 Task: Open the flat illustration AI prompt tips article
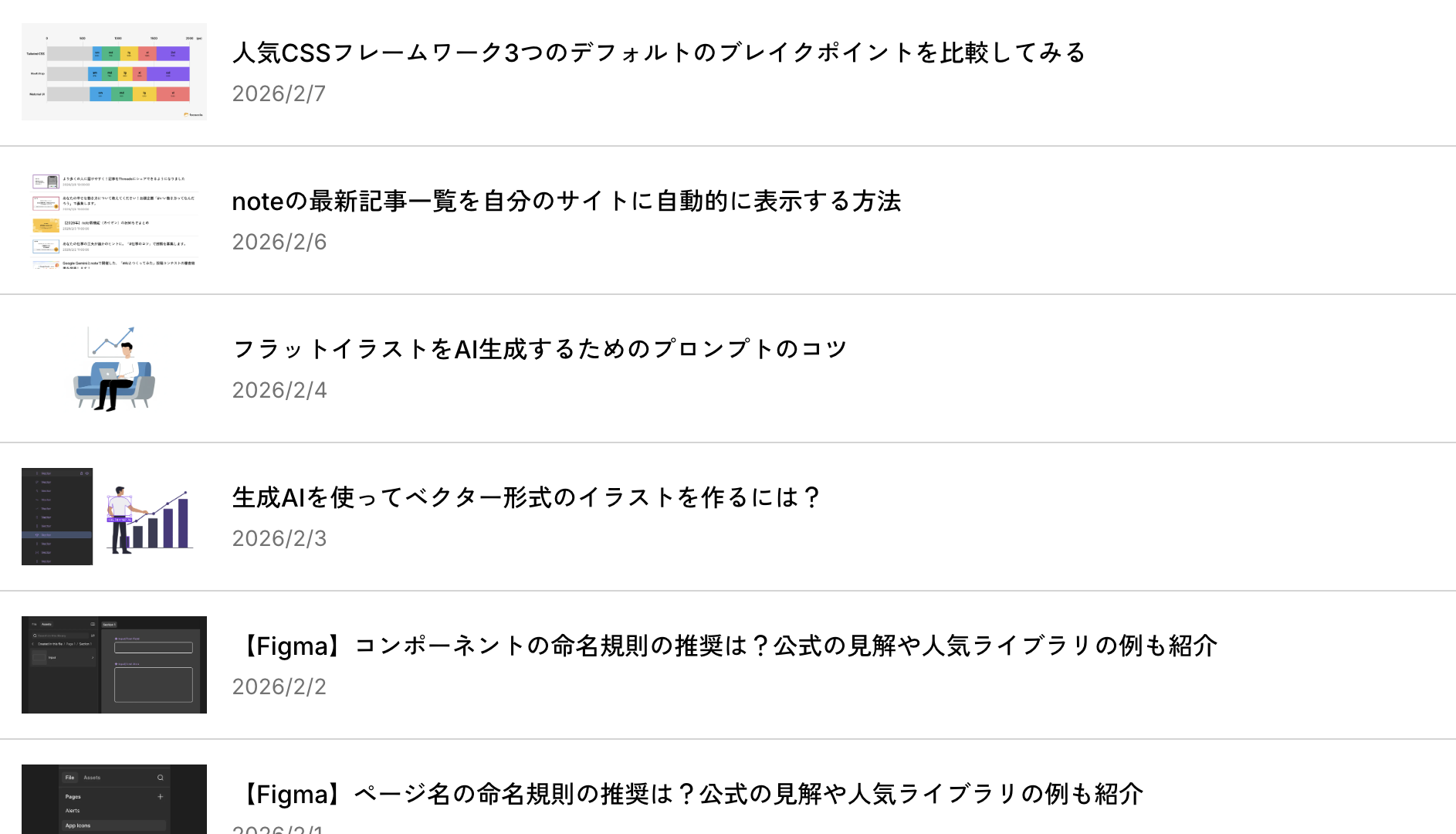coord(540,349)
